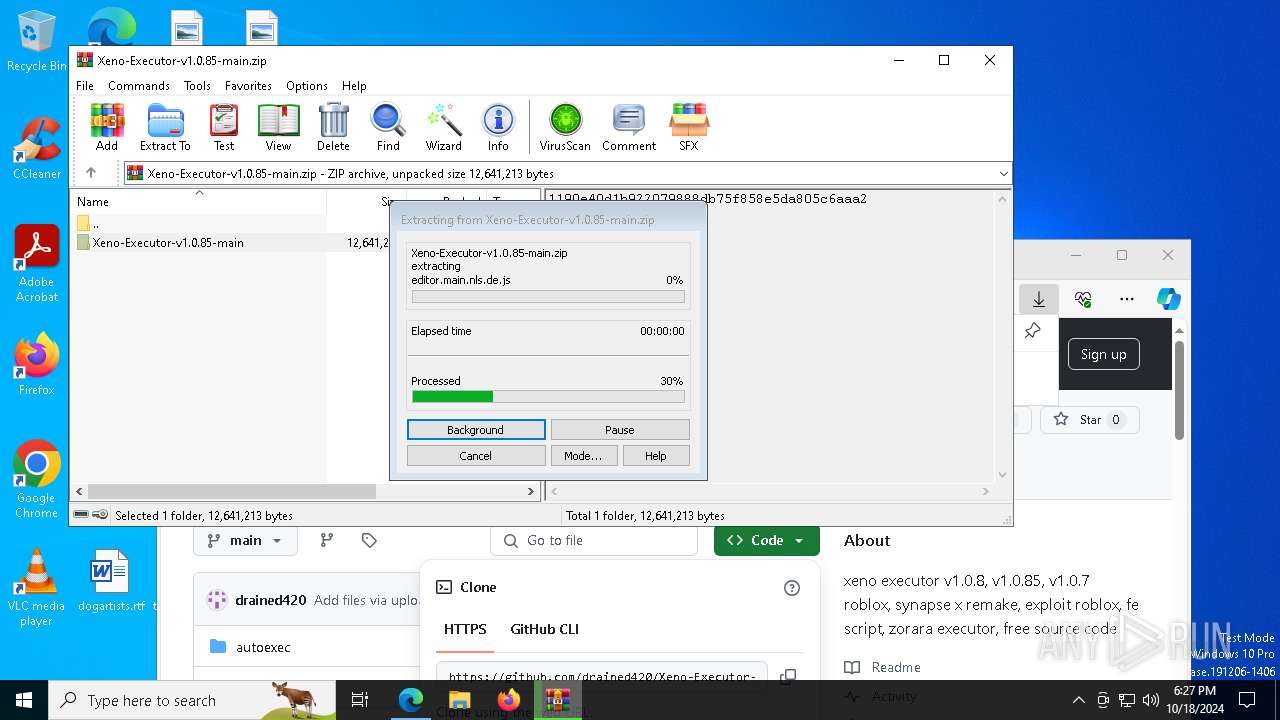Open the Wizard toolbar icon

(443, 127)
